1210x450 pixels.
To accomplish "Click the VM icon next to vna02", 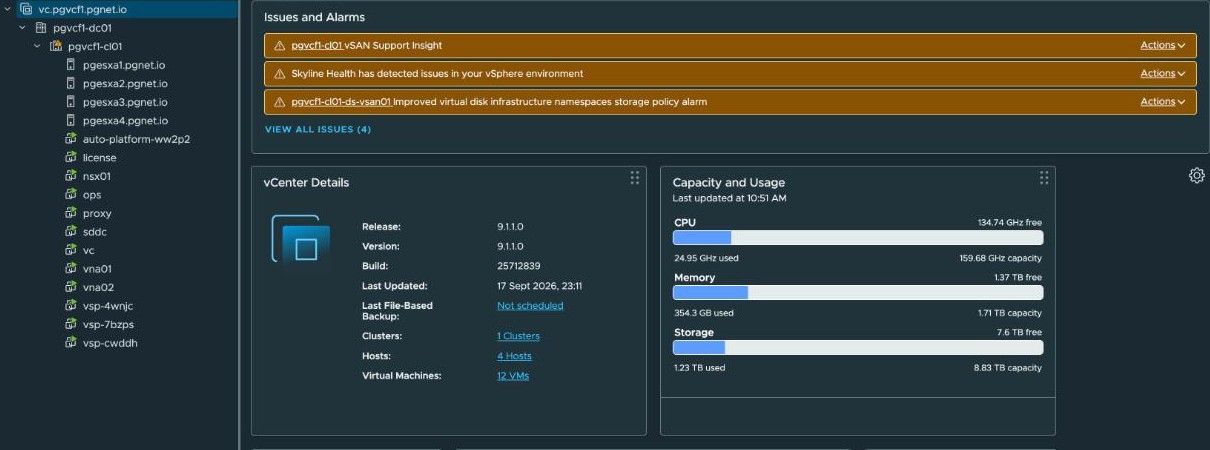I will pos(71,287).
